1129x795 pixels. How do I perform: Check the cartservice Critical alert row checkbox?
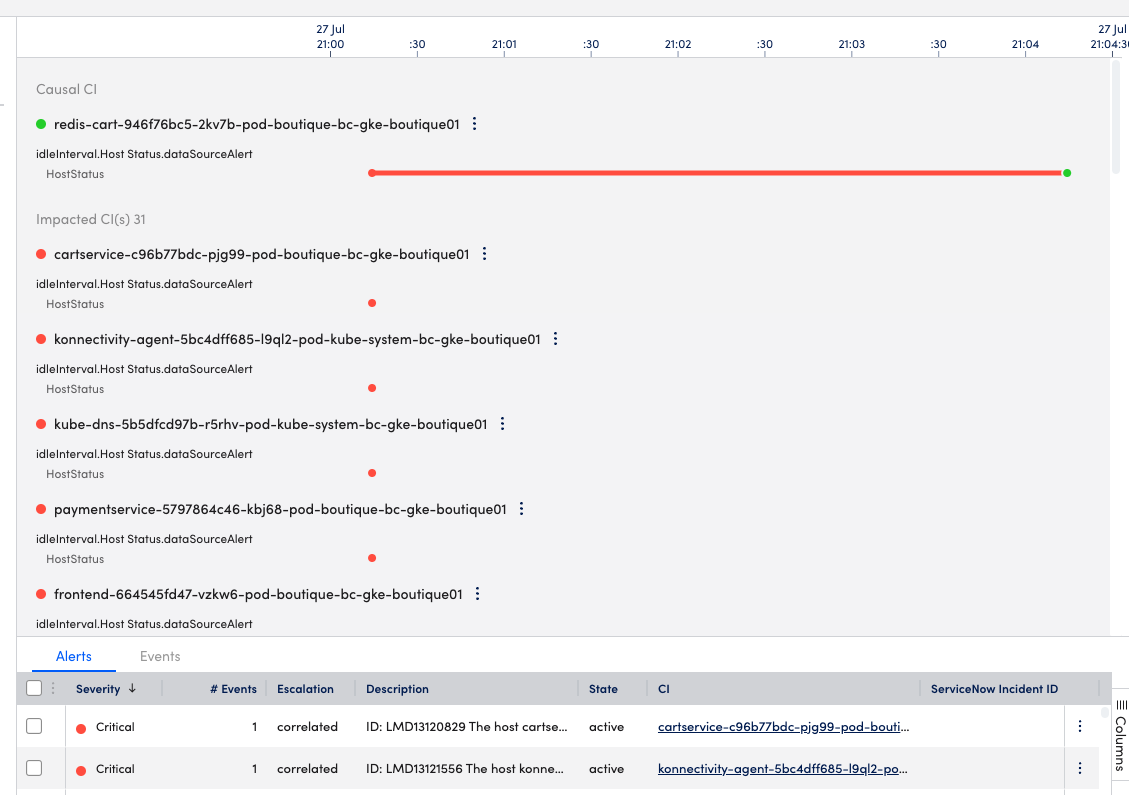click(34, 726)
